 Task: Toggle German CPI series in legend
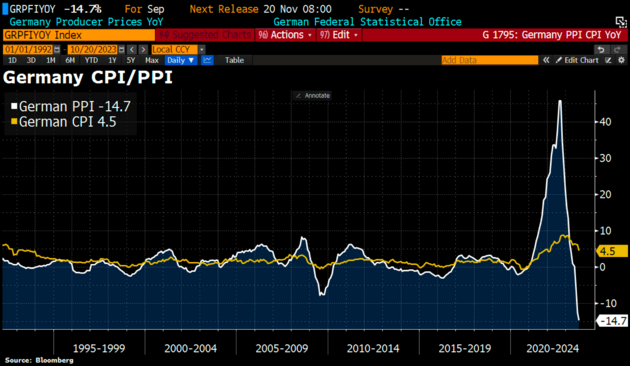coord(63,122)
